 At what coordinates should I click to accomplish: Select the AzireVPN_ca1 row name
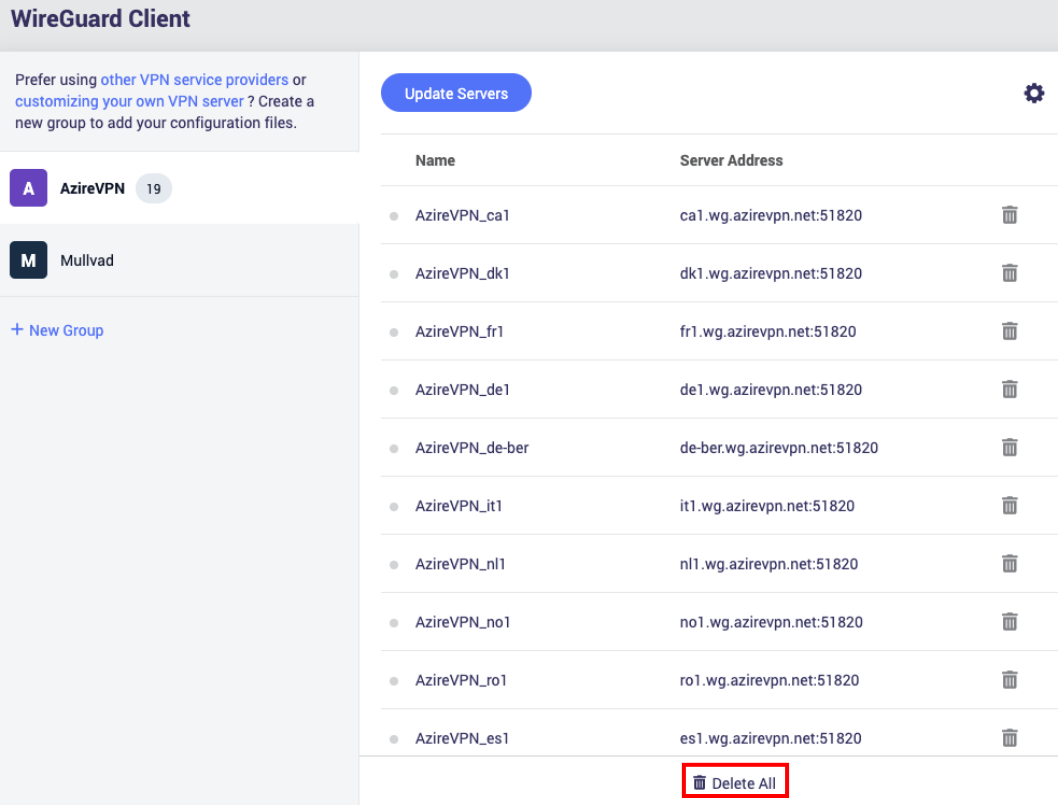pyautogui.click(x=463, y=215)
